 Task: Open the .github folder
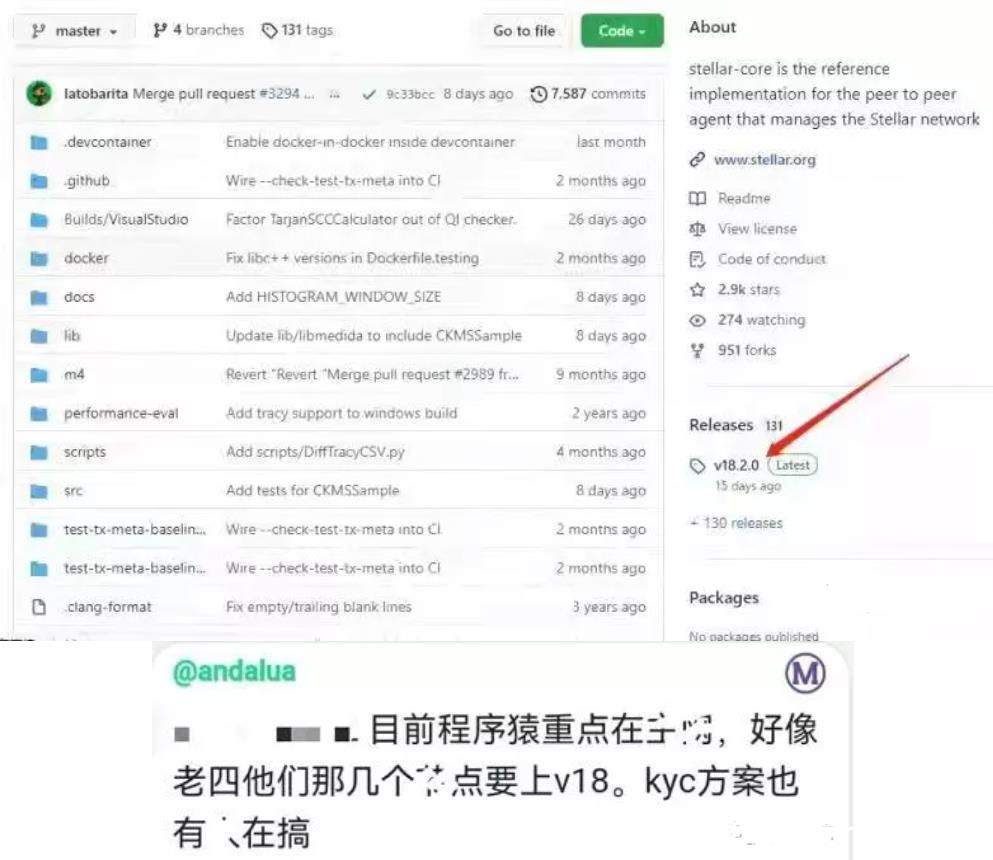click(87, 180)
